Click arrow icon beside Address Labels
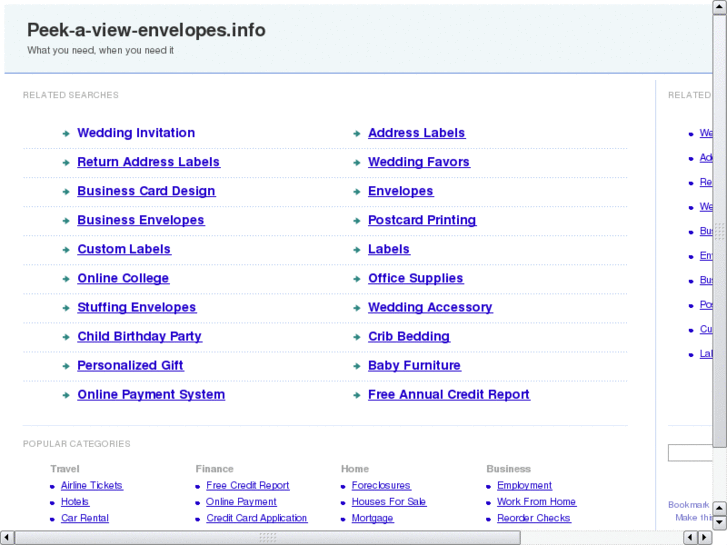Viewport: 727px width, 545px height. pyautogui.click(x=357, y=134)
